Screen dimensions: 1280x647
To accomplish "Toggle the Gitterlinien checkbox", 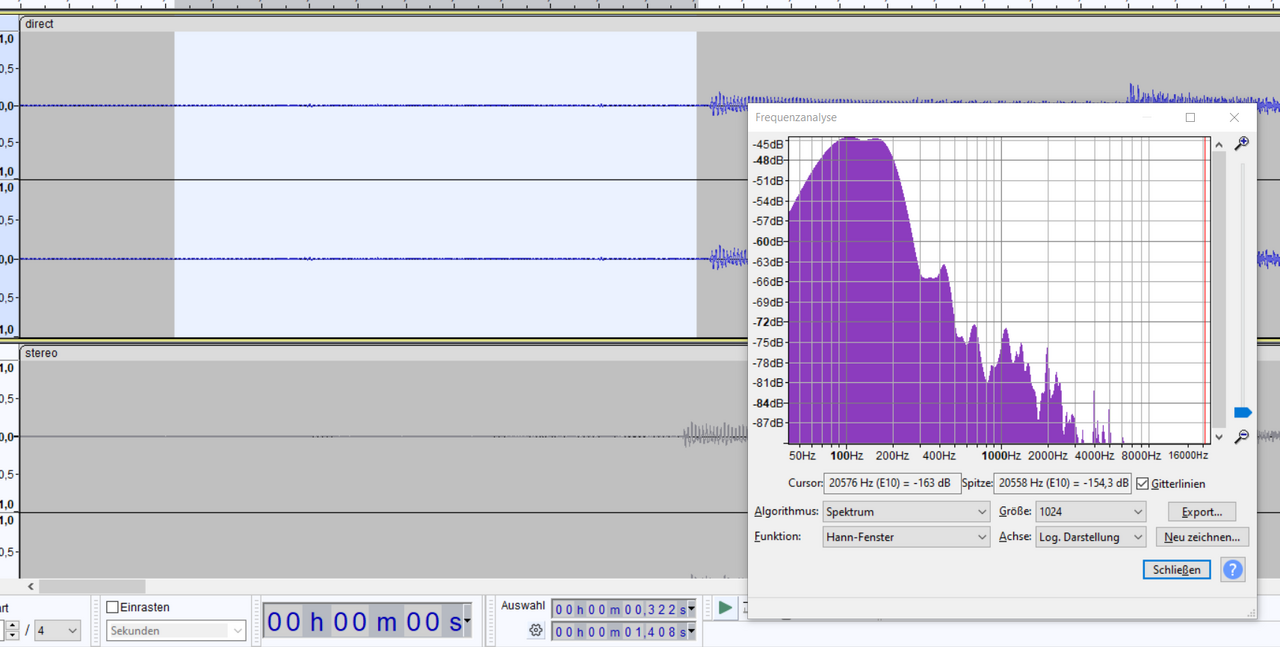I will click(x=1142, y=483).
